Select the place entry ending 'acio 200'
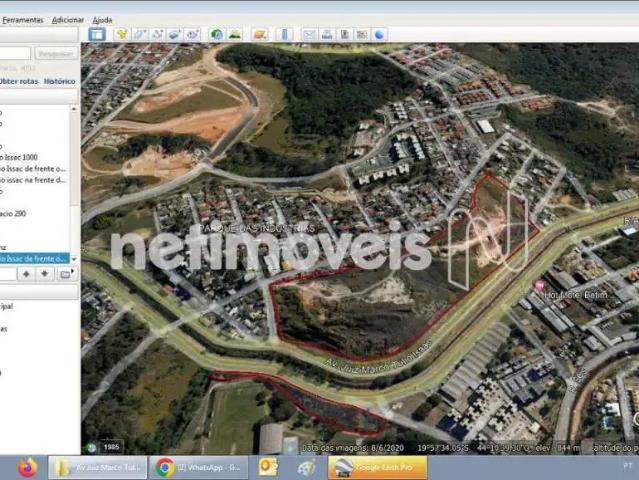639x480 pixels. (13, 214)
